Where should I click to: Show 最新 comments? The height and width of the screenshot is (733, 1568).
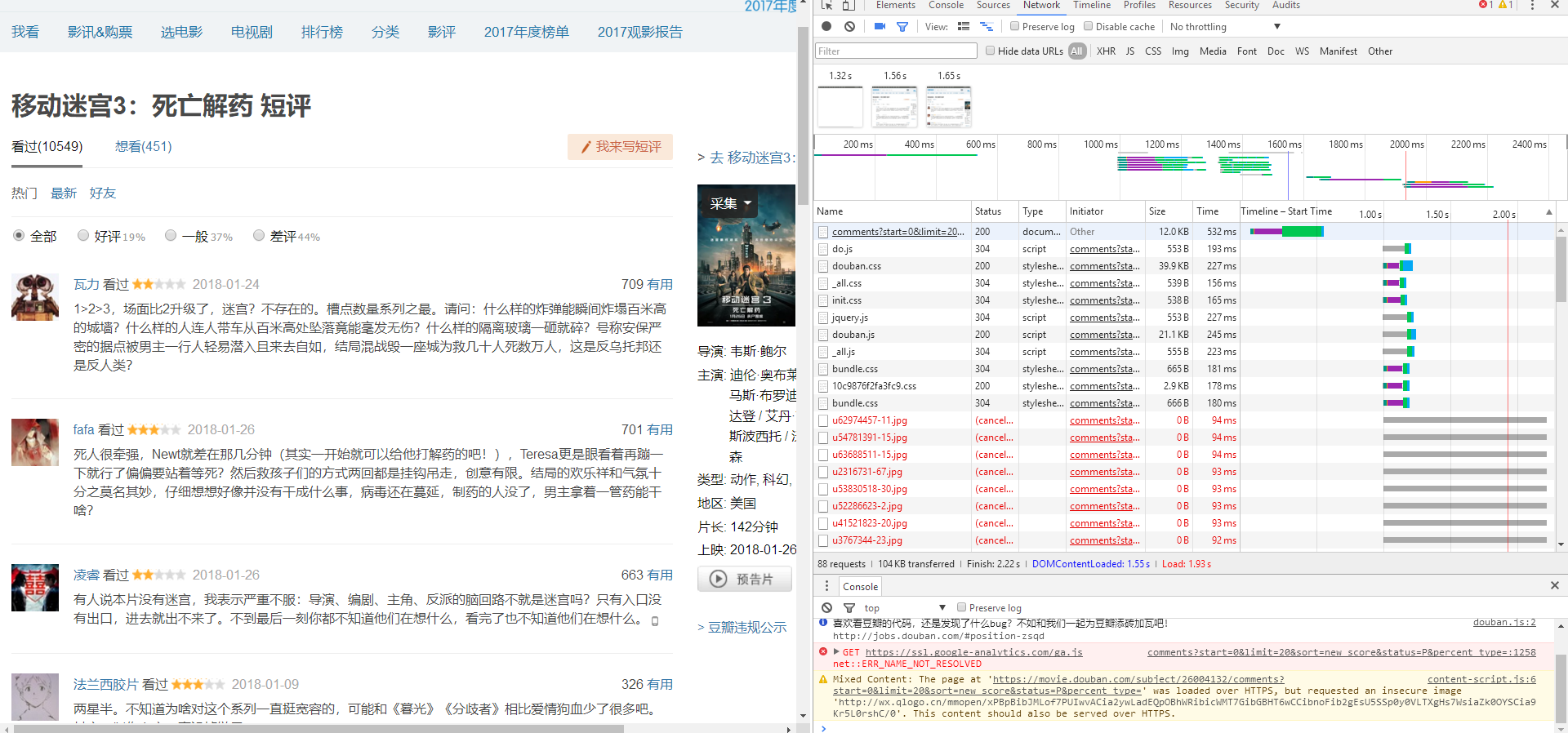pyautogui.click(x=63, y=193)
